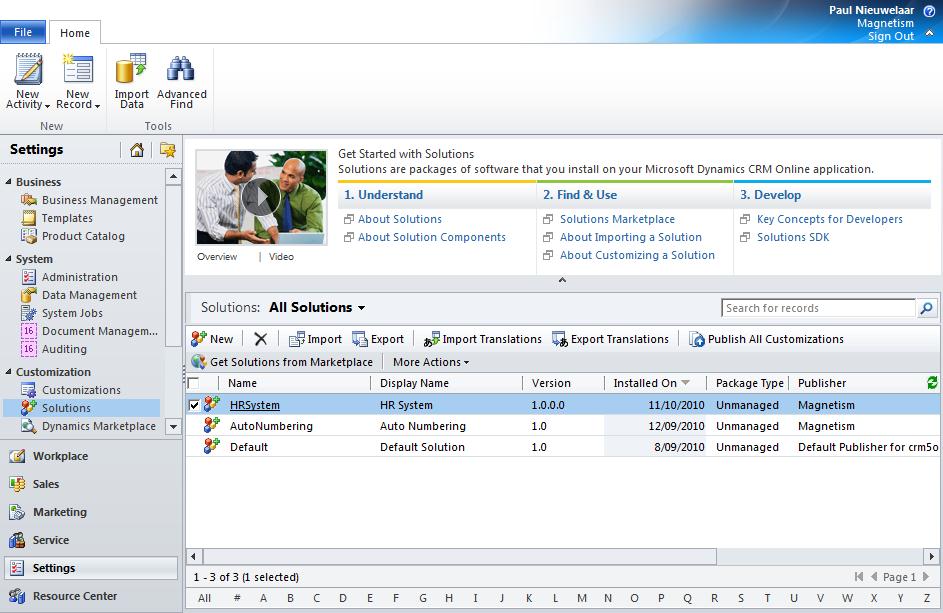The width and height of the screenshot is (943, 613).
Task: Click Get Solutions from Marketplace
Action: coord(282,362)
